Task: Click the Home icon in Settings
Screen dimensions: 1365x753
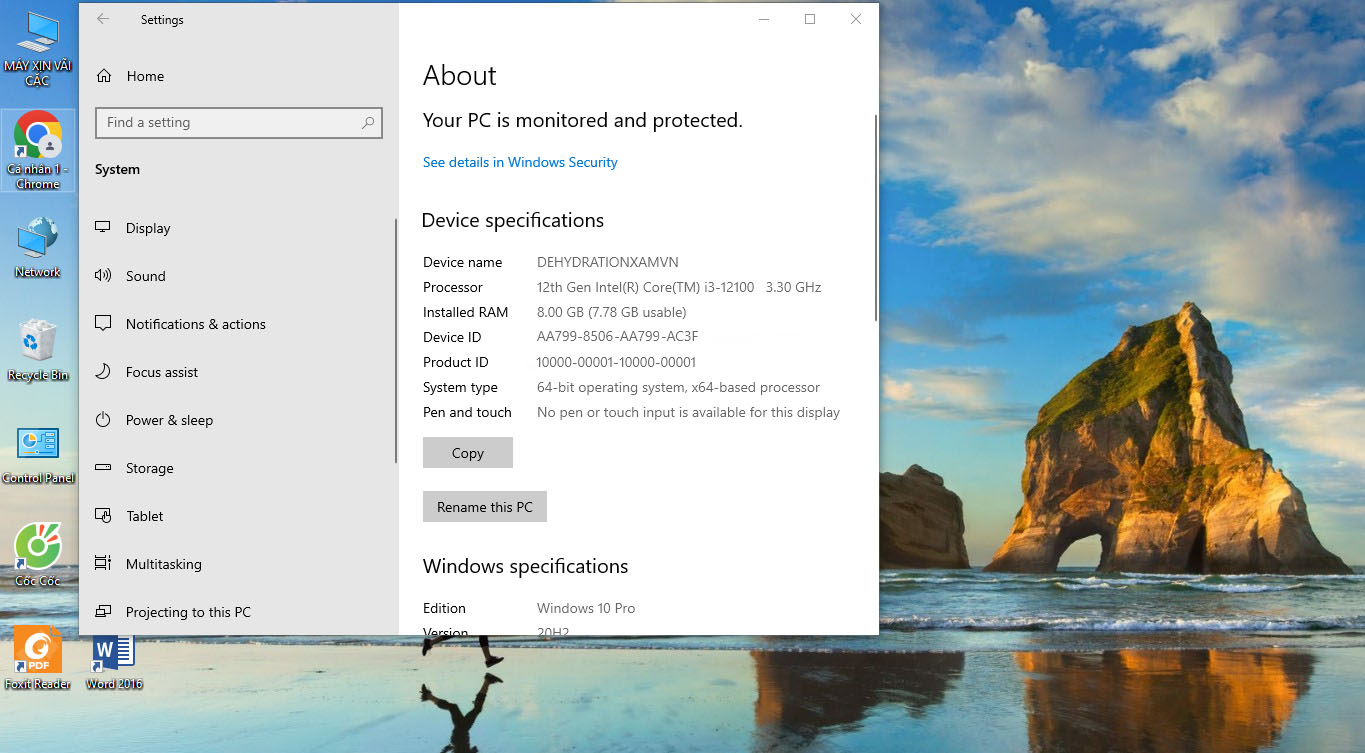Action: [x=104, y=76]
